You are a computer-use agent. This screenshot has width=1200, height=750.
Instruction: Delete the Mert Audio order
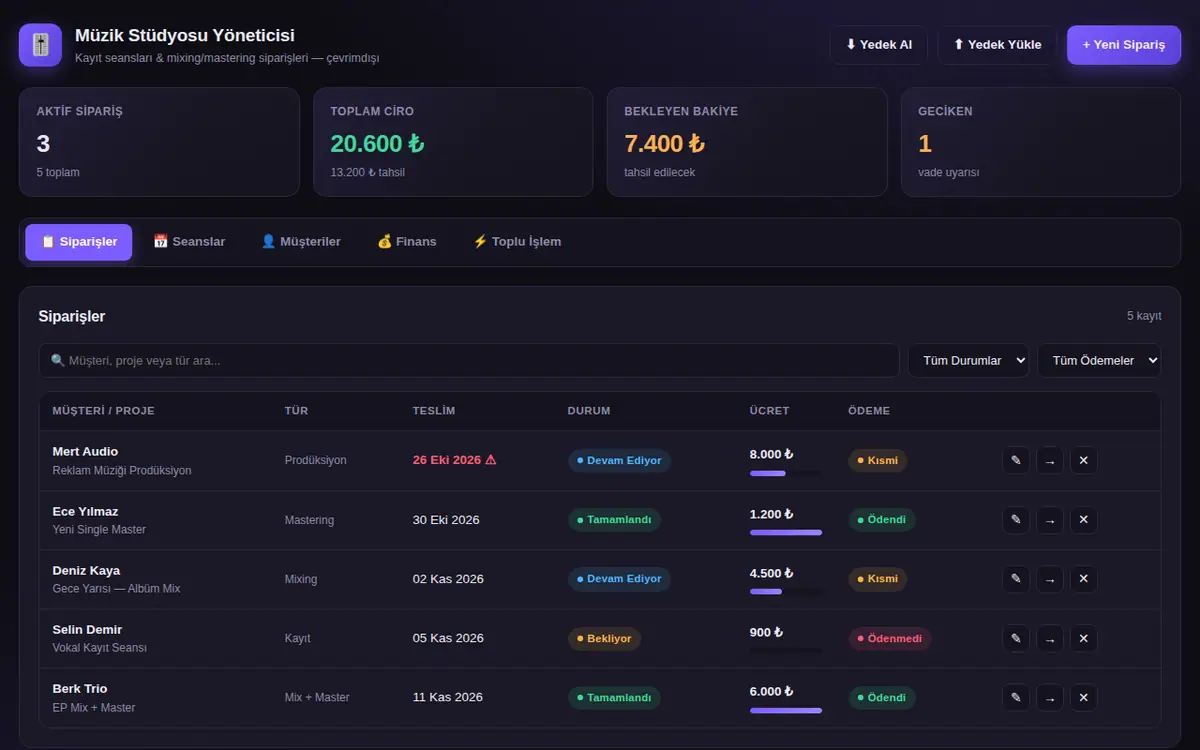(x=1084, y=461)
